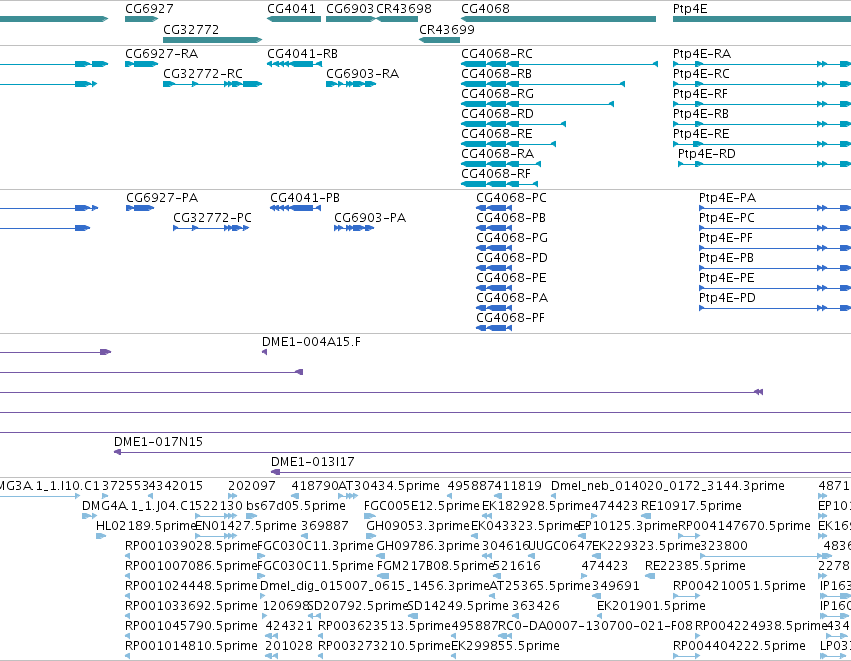
Task: Select transcript Ptp4E-RE
Action: 762,144
